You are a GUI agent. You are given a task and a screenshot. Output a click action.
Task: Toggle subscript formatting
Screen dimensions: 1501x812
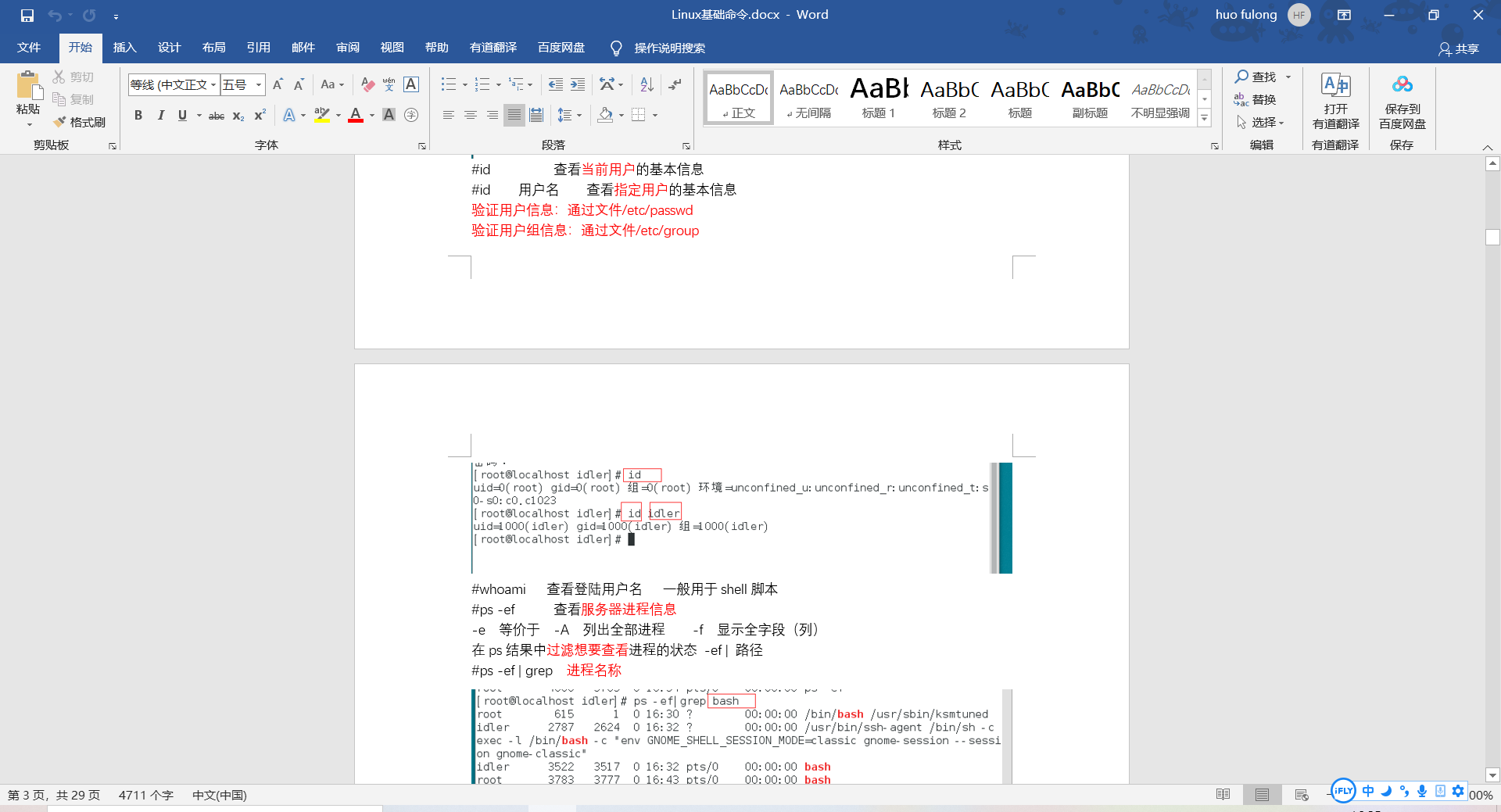238,115
